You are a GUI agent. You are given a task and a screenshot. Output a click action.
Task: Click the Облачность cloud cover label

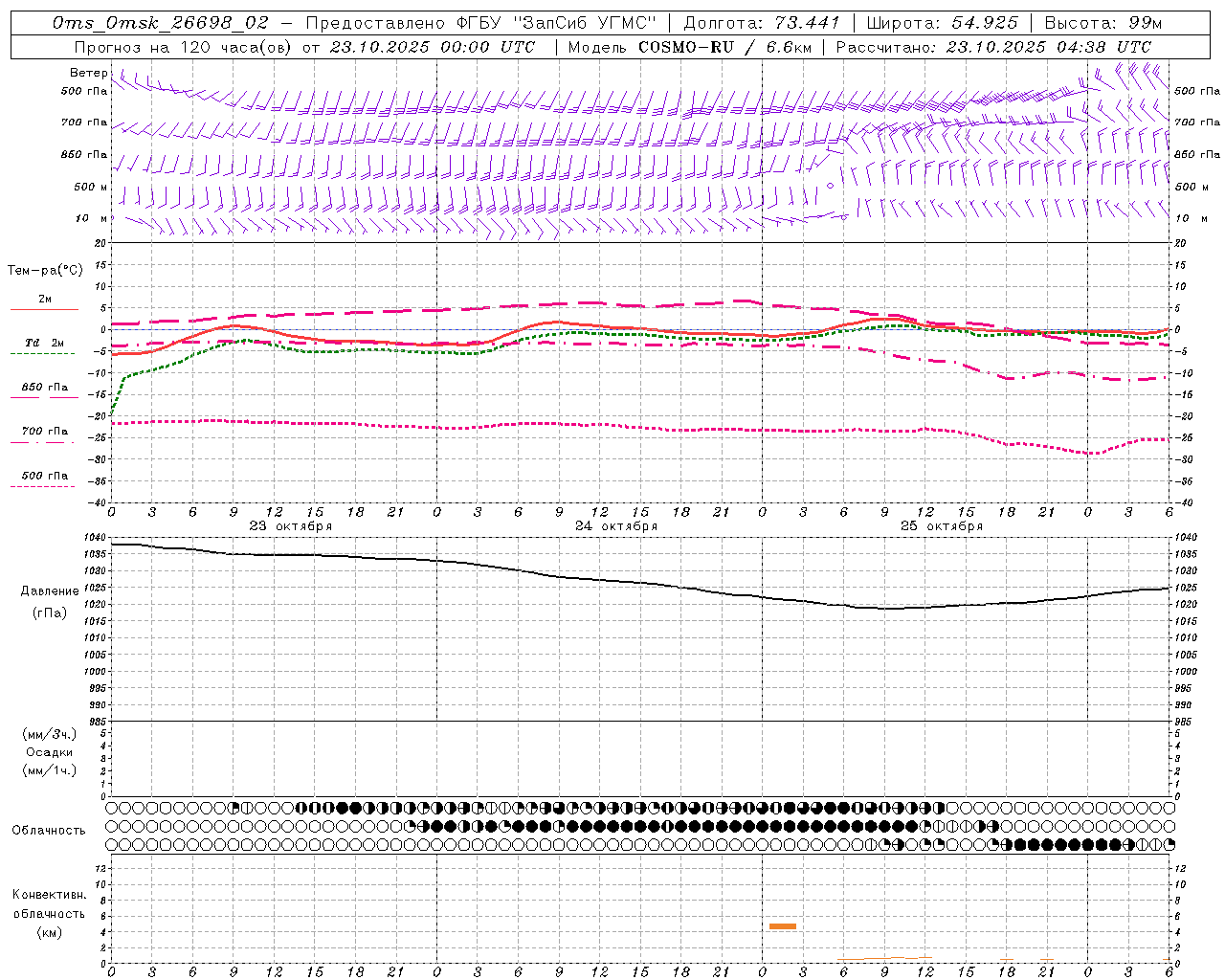(49, 831)
